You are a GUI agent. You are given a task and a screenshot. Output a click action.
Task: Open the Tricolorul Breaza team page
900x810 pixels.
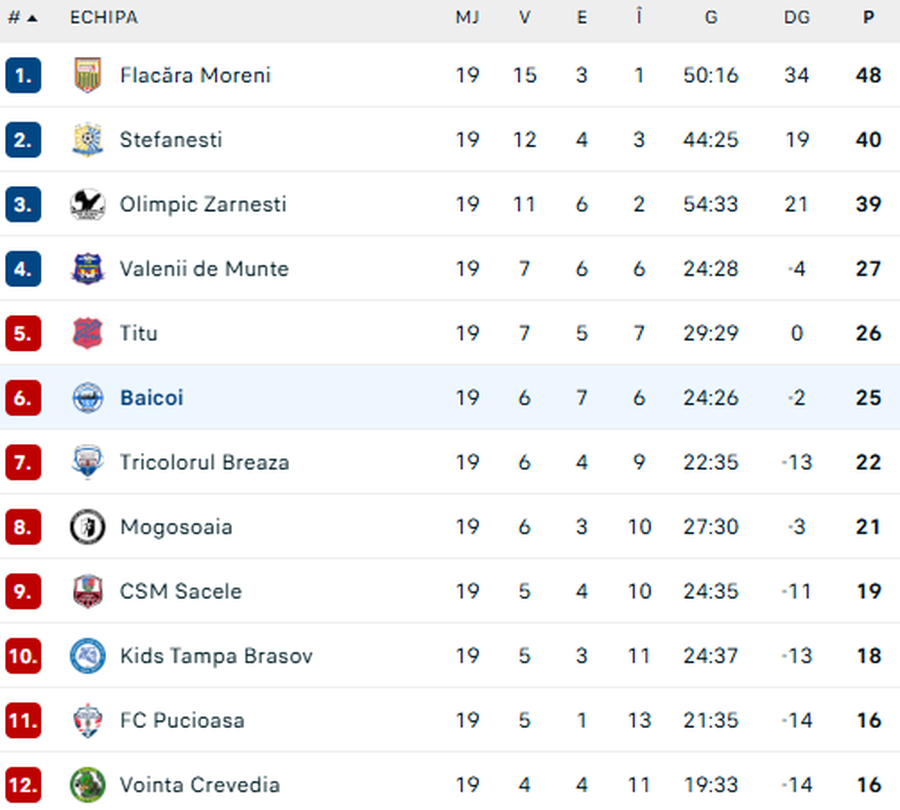click(204, 462)
